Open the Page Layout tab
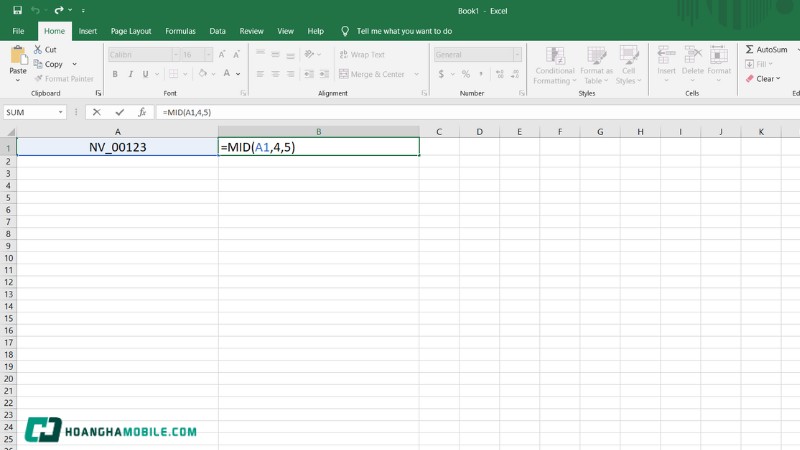The image size is (800, 450). click(131, 31)
